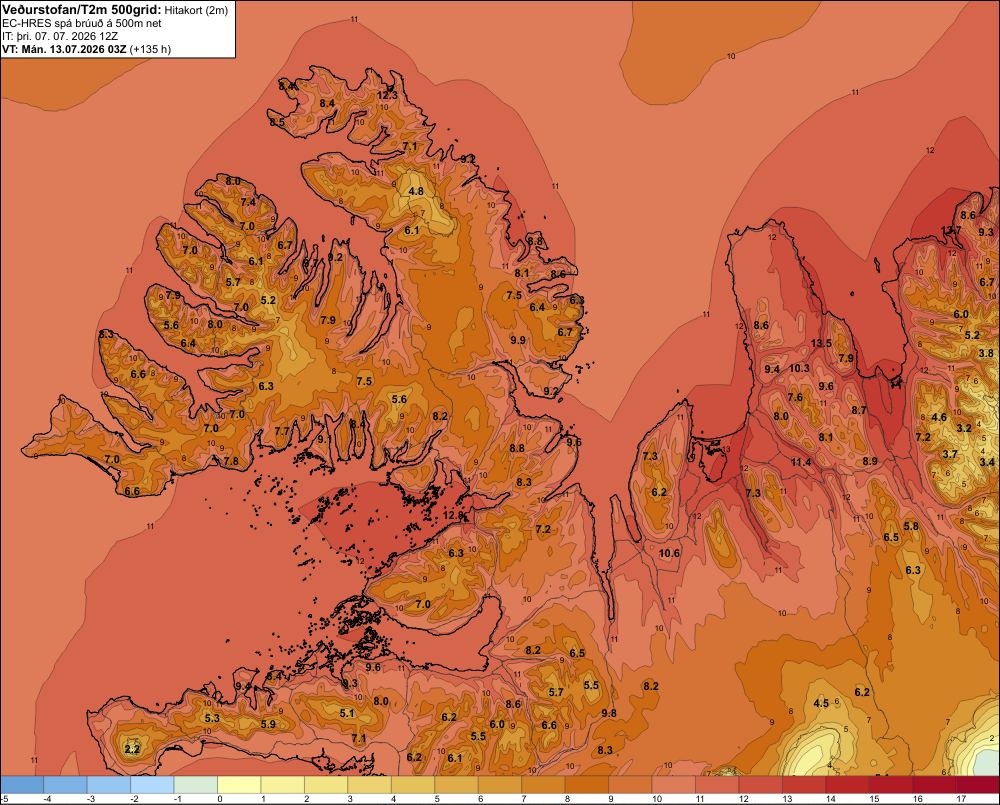
Task: Click the "Hitakort (2m)" label in the header
Action: click(x=196, y=10)
